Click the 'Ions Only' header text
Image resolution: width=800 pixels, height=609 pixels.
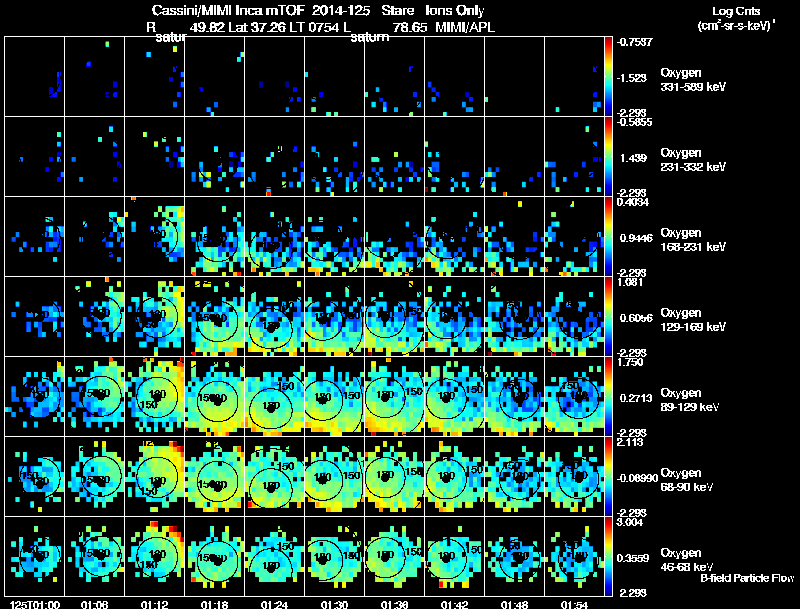pyautogui.click(x=455, y=11)
